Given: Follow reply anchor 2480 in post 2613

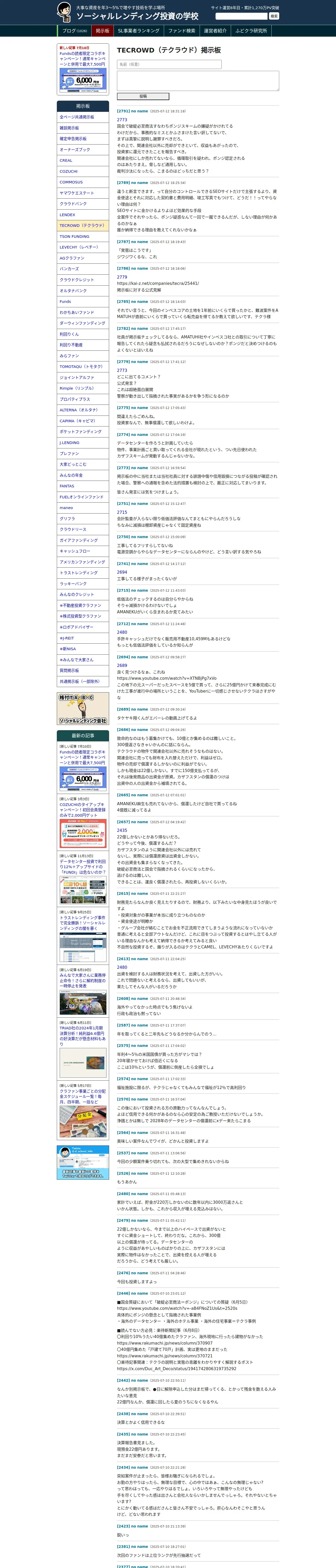Looking at the screenshot, I should (x=122, y=967).
